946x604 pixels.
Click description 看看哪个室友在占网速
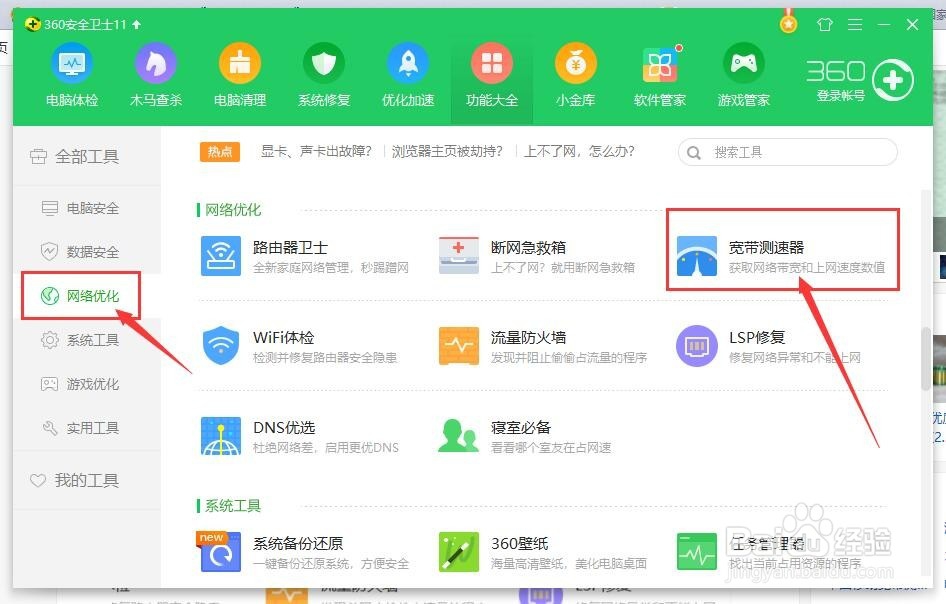pyautogui.click(x=551, y=448)
